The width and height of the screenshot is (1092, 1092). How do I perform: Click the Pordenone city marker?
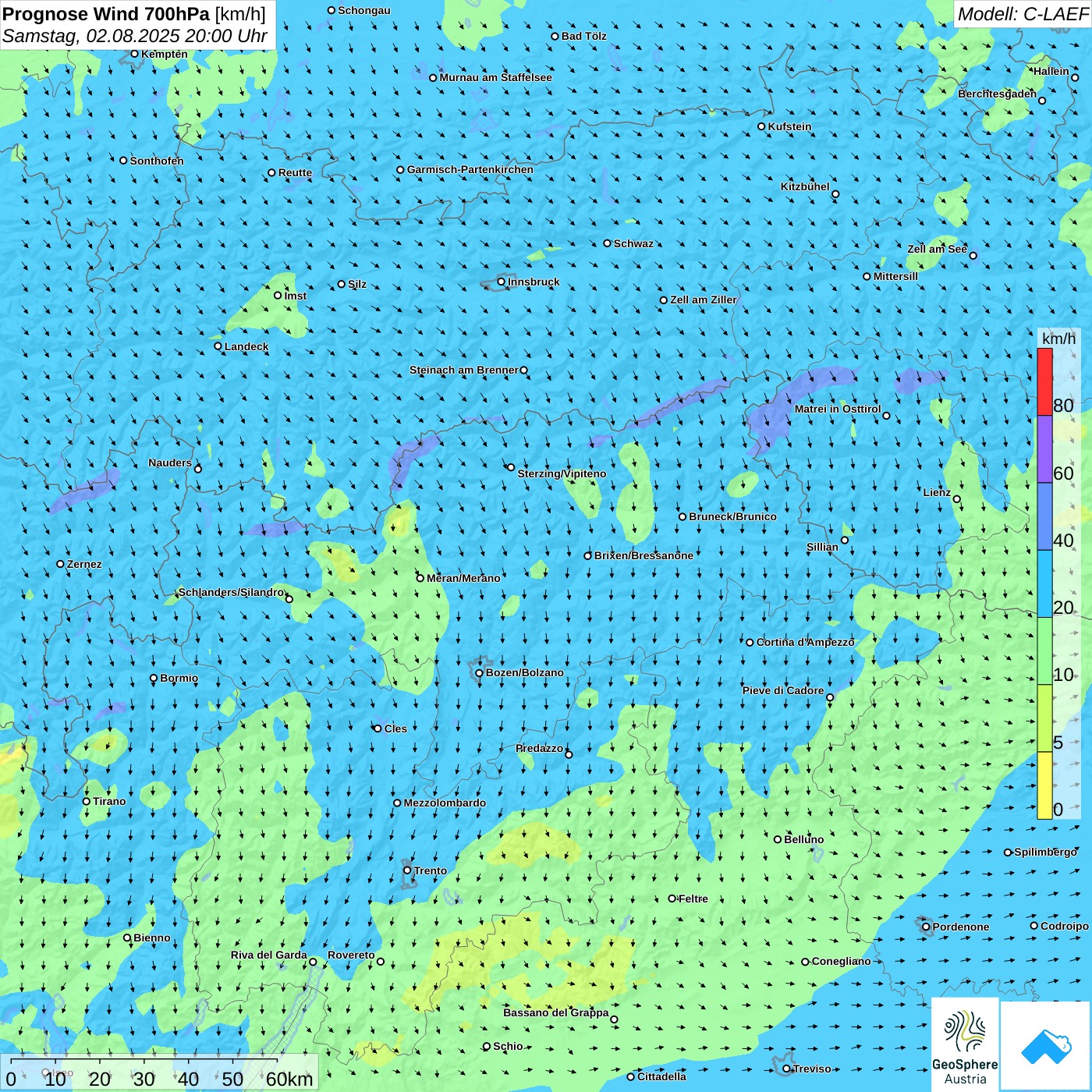coord(927,927)
